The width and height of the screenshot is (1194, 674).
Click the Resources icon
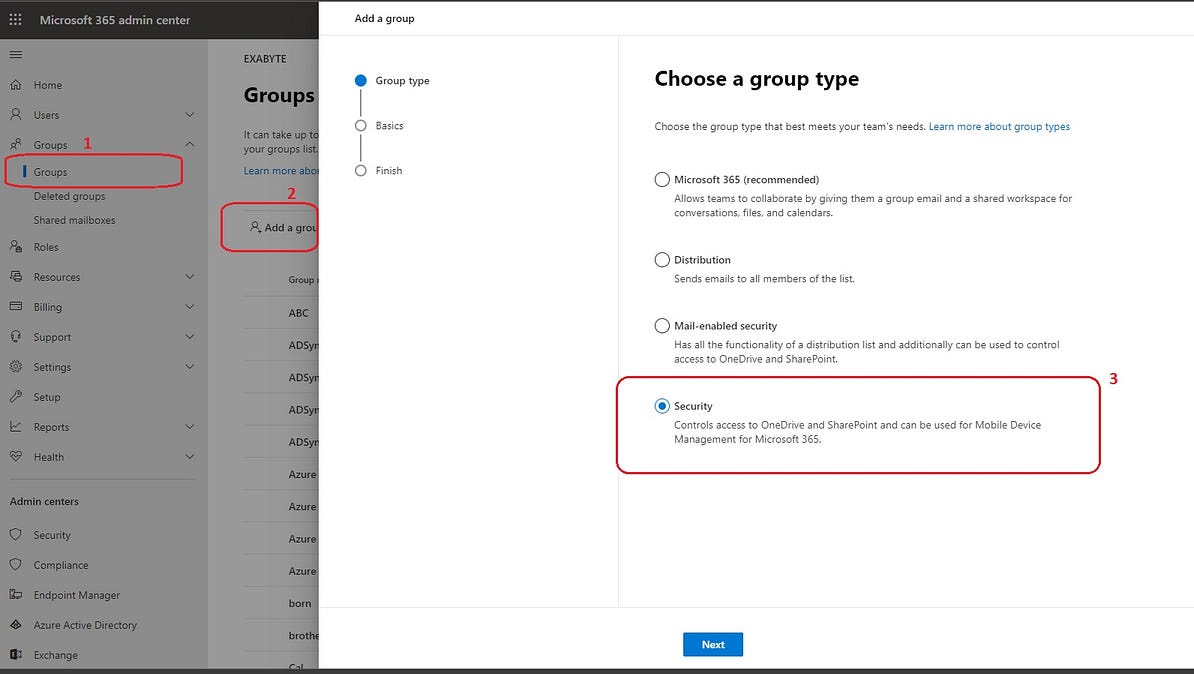pos(15,276)
